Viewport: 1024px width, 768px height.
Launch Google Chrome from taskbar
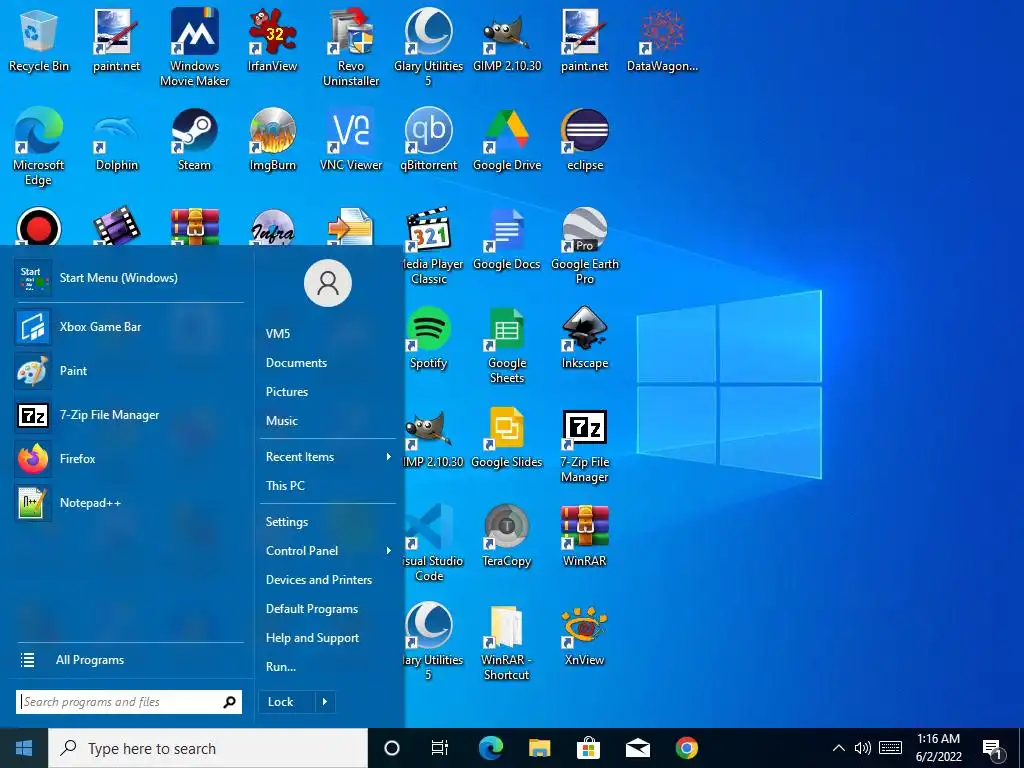click(x=686, y=748)
